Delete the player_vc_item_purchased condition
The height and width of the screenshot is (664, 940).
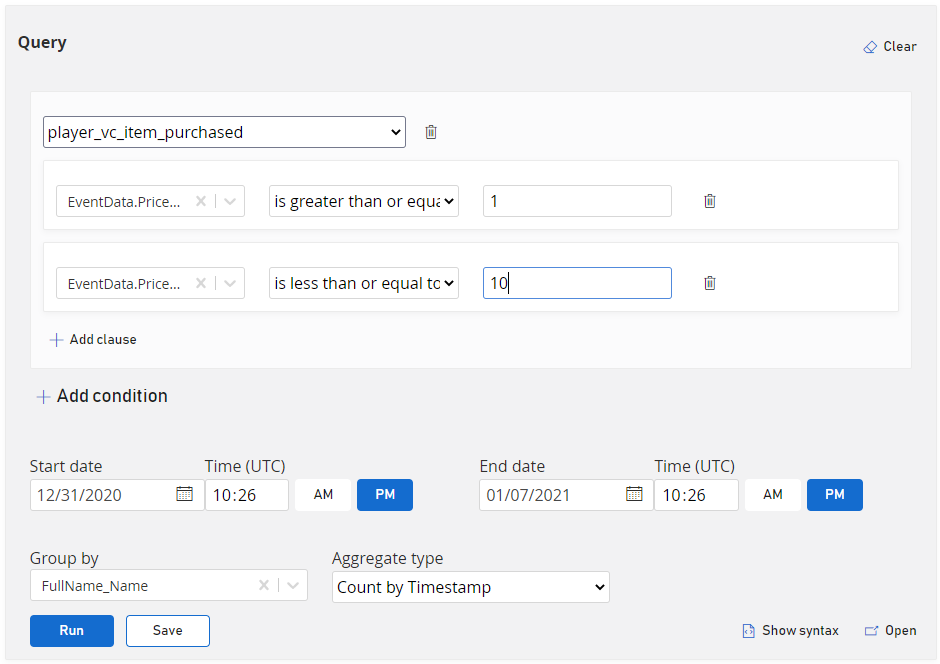tap(431, 132)
